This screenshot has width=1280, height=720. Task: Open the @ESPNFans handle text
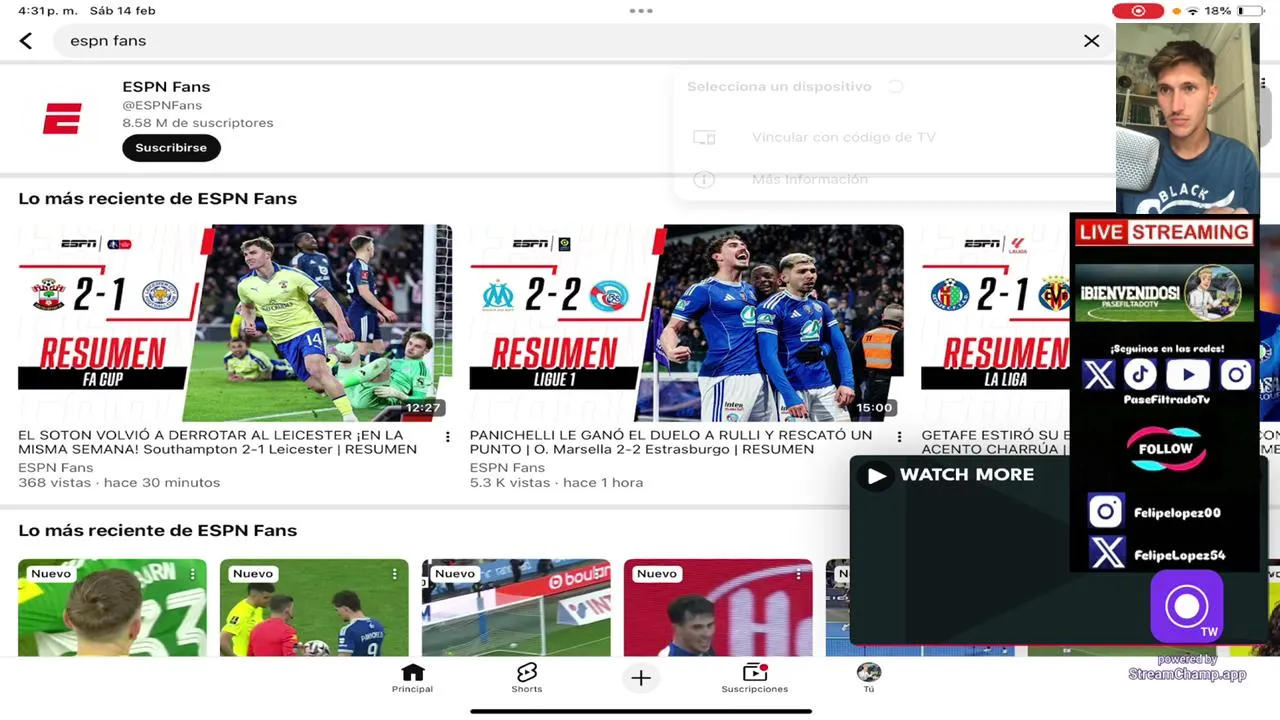click(x=162, y=105)
